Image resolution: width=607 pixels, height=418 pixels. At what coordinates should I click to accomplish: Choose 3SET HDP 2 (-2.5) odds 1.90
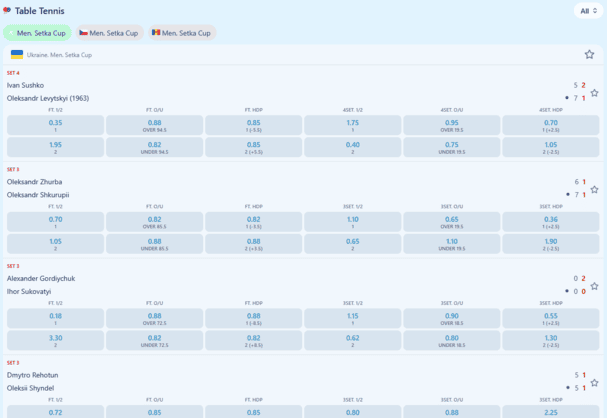[x=551, y=243]
